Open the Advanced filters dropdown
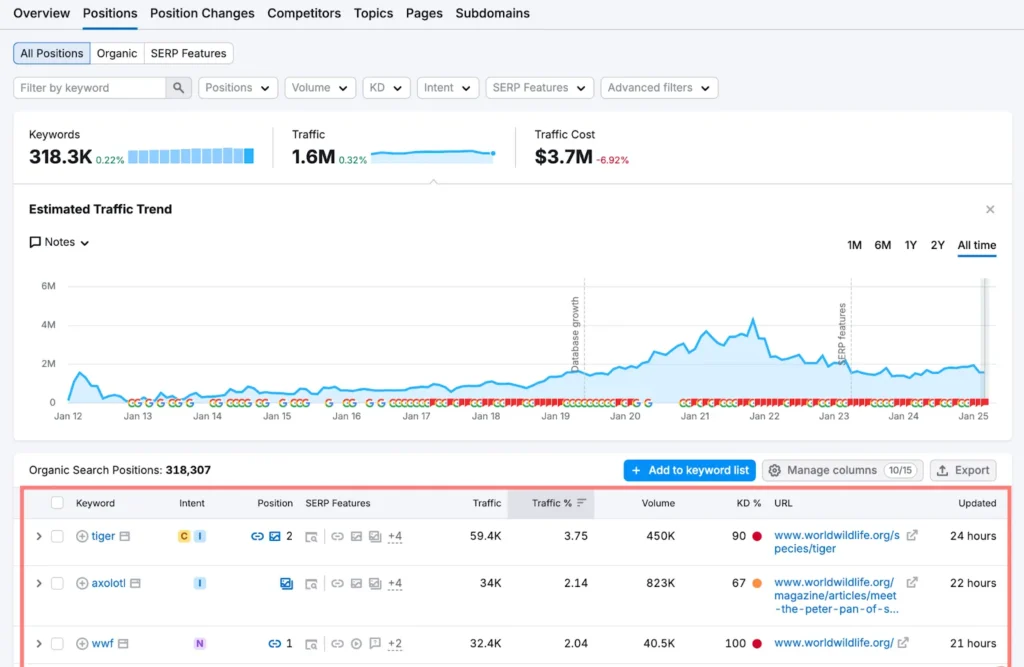This screenshot has height=667, width=1024. click(658, 87)
